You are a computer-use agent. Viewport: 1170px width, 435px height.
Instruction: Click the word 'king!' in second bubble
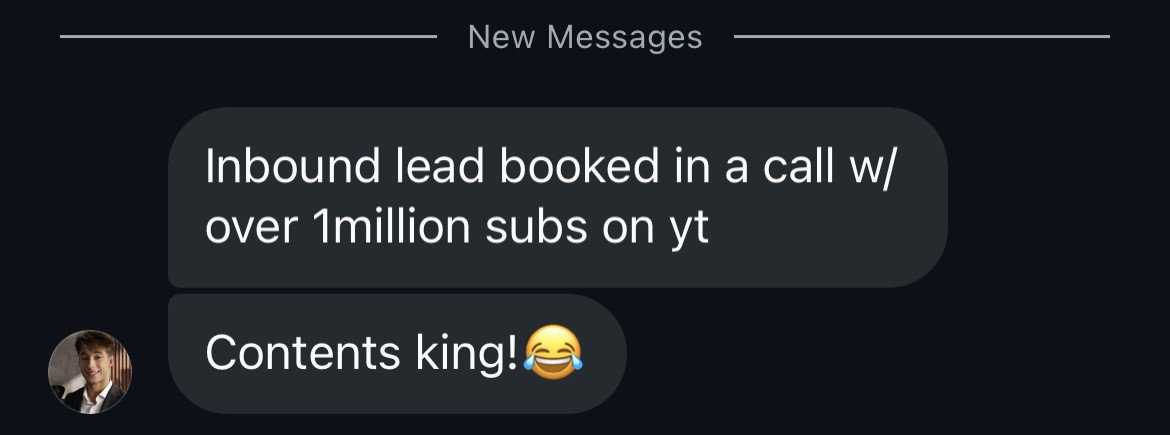coord(467,354)
